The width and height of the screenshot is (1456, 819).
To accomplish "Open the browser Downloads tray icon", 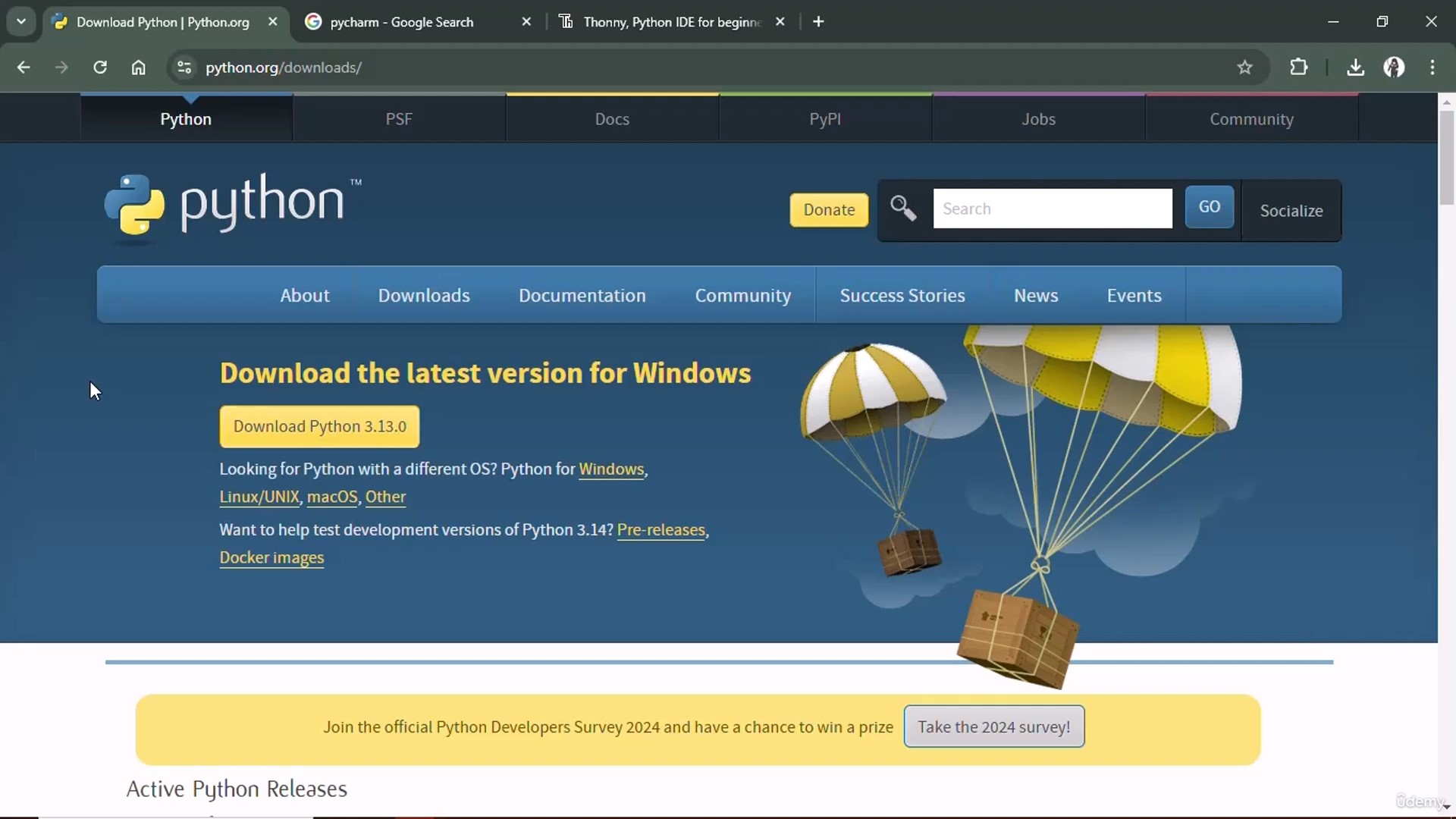I will 1355,67.
